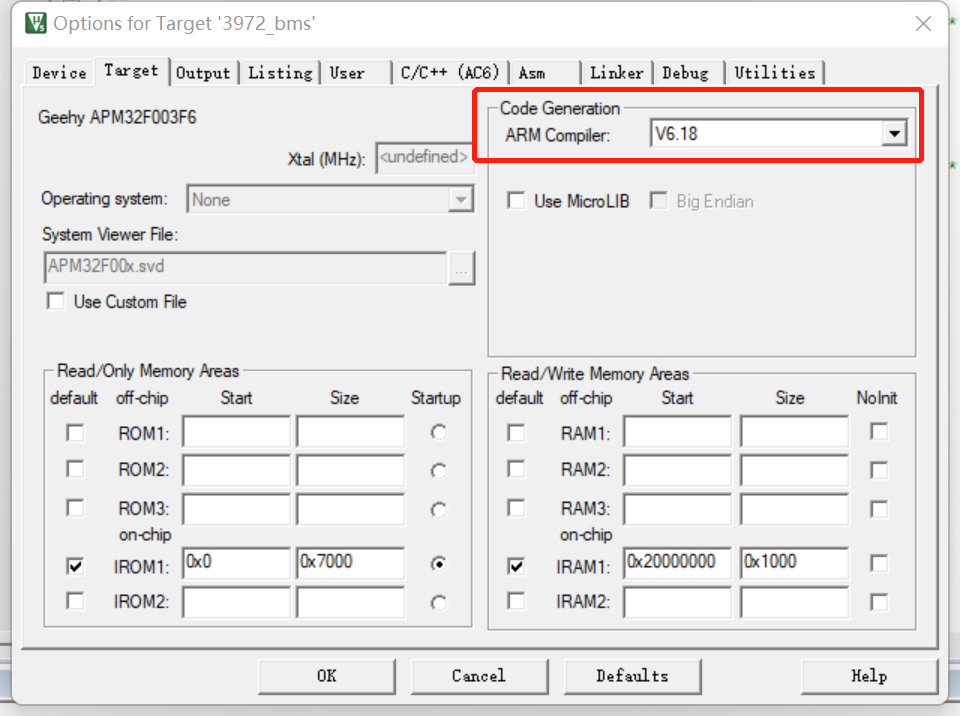Enable NoInit for IRAM2

click(879, 603)
